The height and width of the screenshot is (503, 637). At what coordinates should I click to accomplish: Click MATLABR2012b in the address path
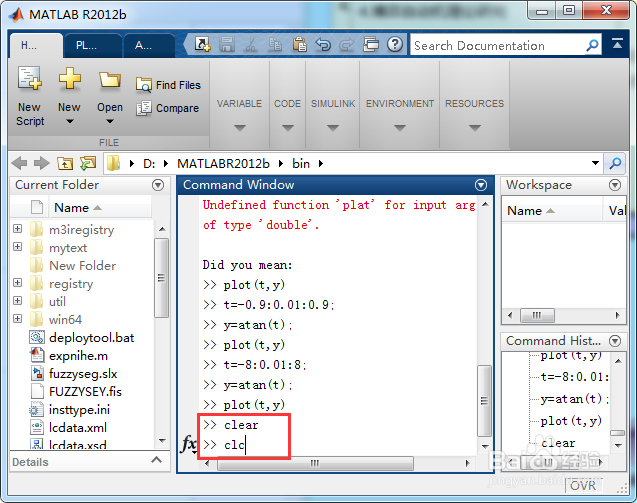(x=223, y=163)
